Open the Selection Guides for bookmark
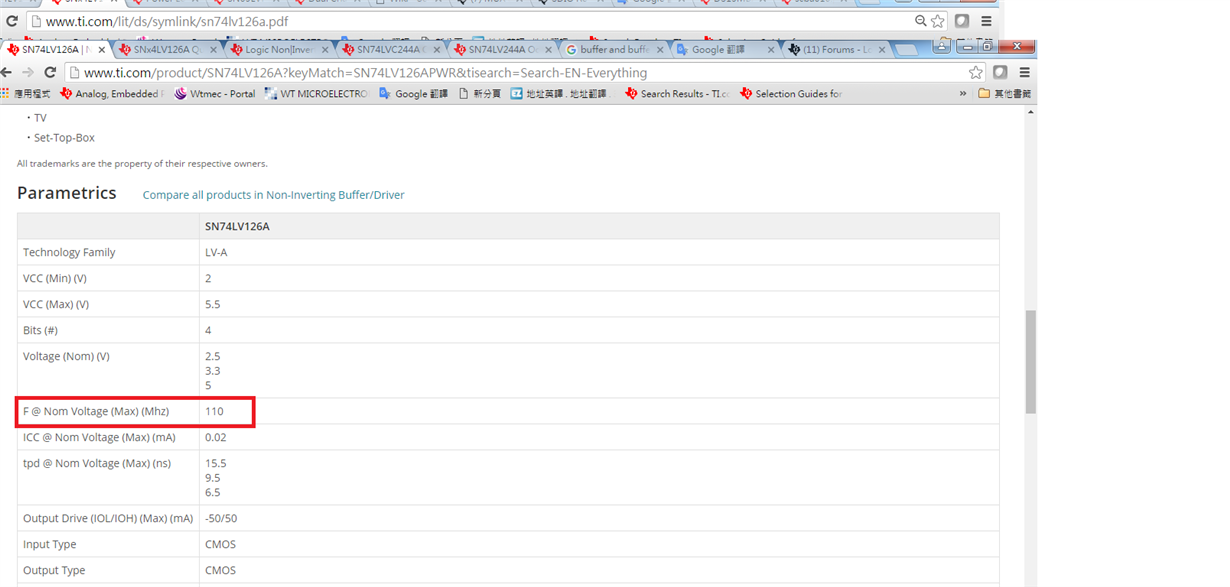This screenshot has width=1230, height=587. click(x=791, y=94)
